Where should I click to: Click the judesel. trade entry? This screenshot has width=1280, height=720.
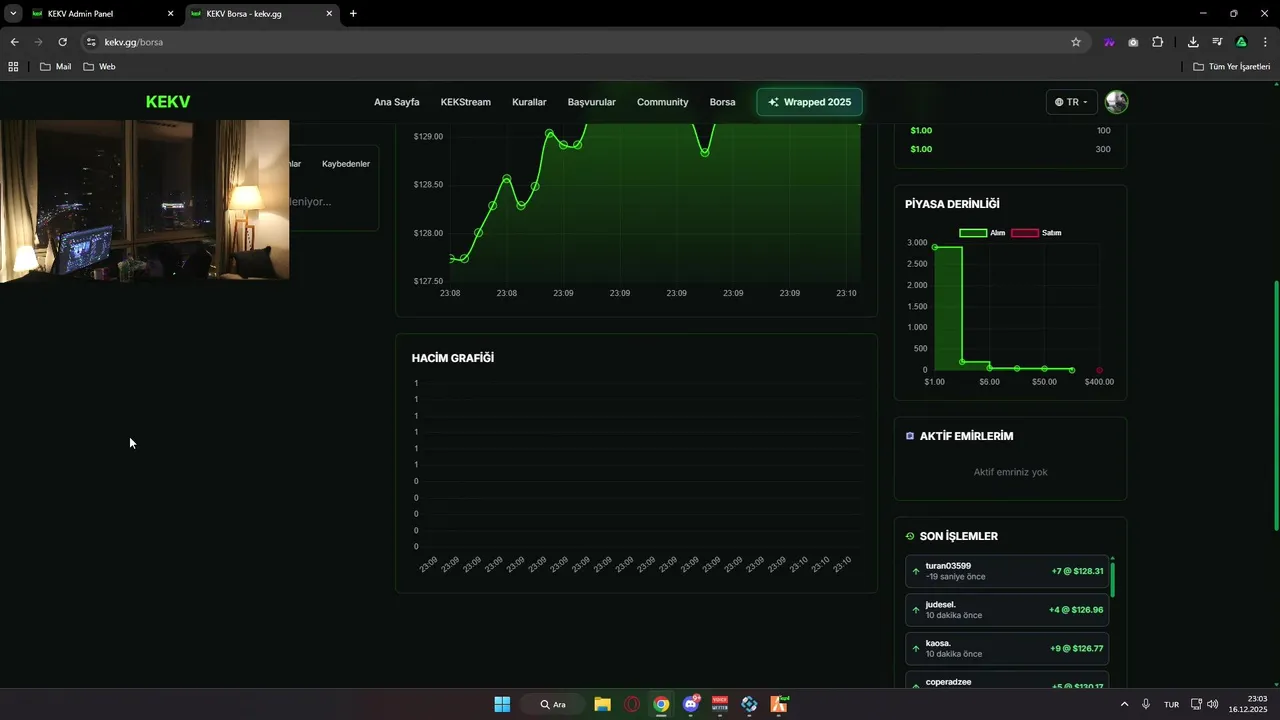tap(1007, 610)
